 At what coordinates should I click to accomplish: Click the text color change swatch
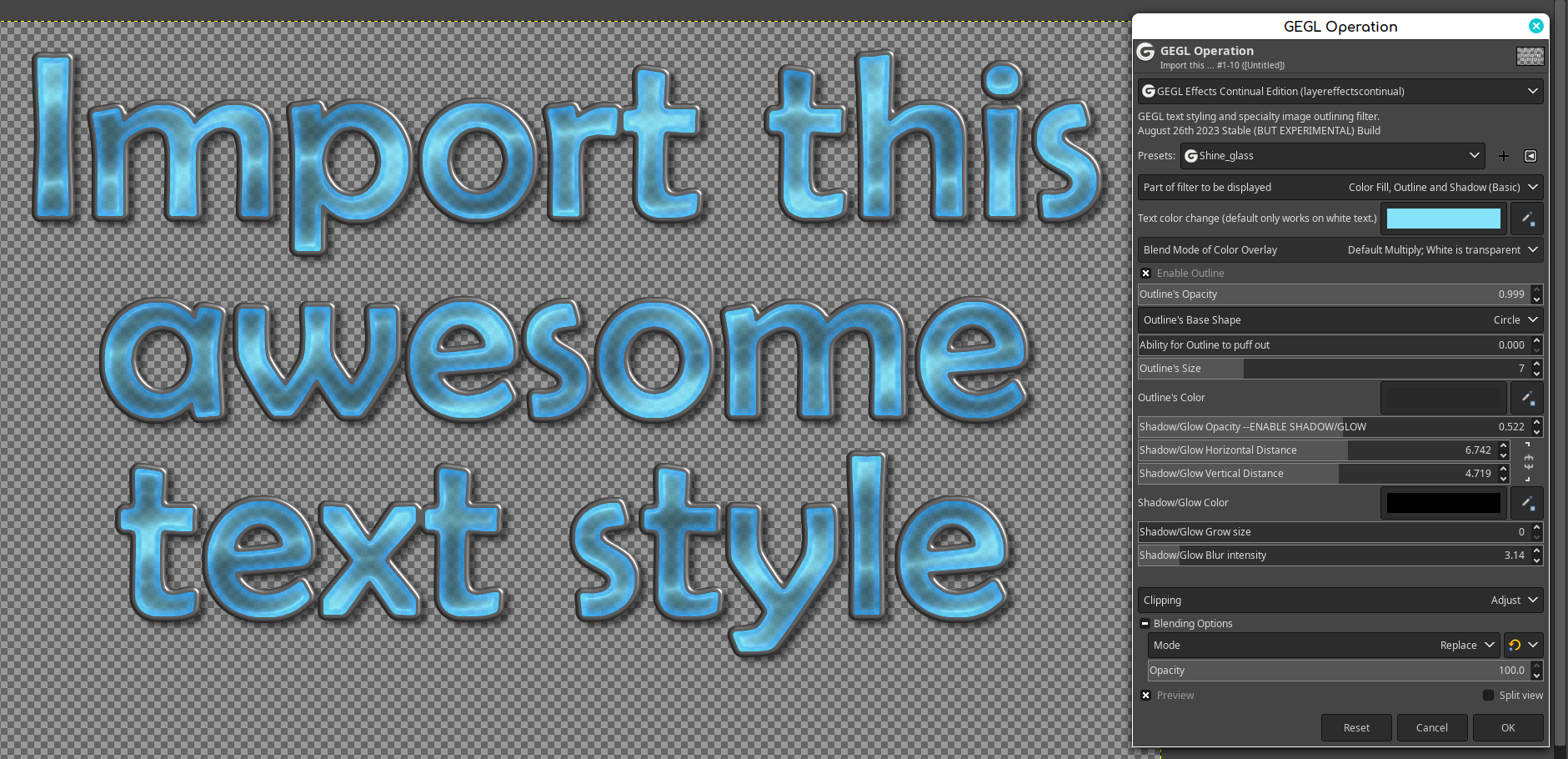[1444, 219]
